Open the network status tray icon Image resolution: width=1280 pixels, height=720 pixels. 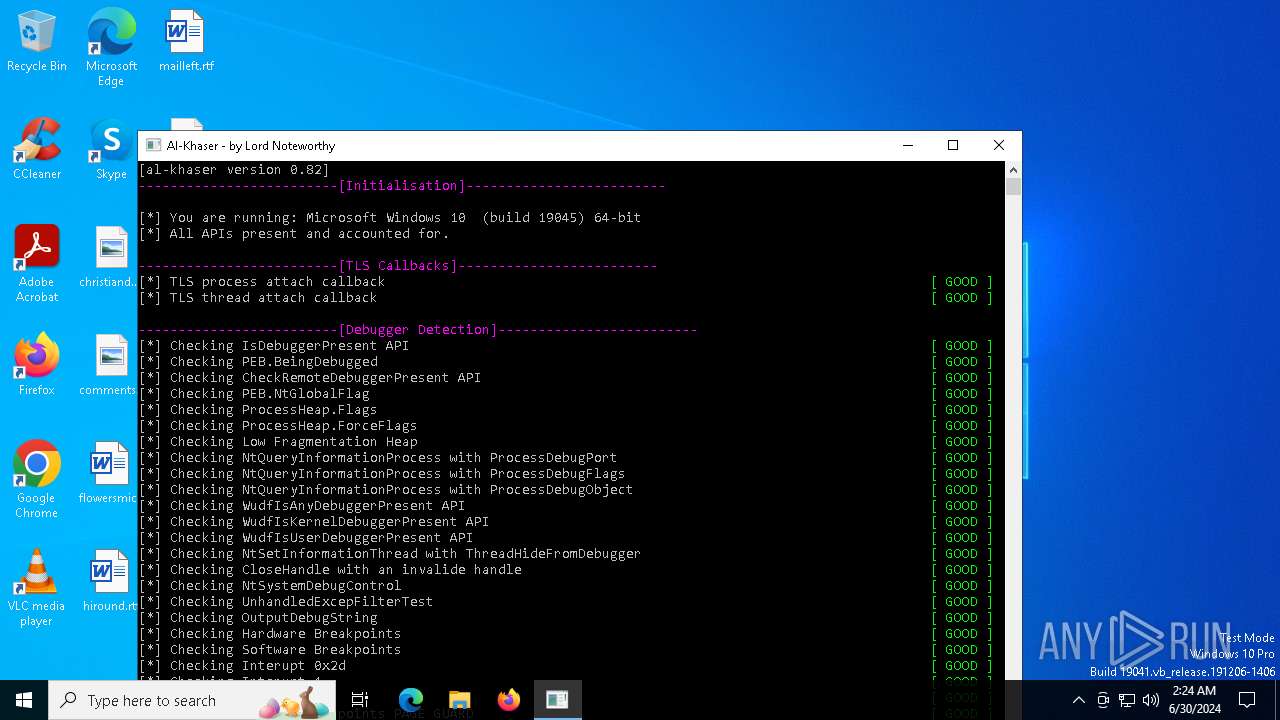(1127, 700)
